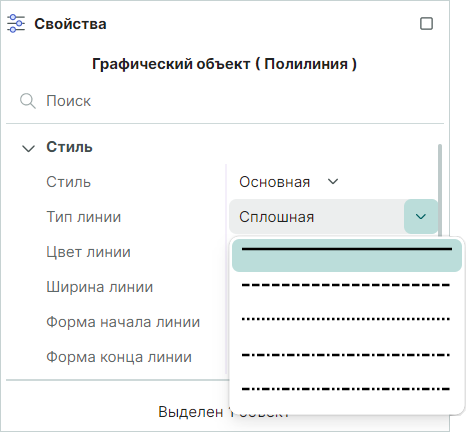Select the dash-dot line option
This screenshot has height=432, width=466.
(347, 355)
